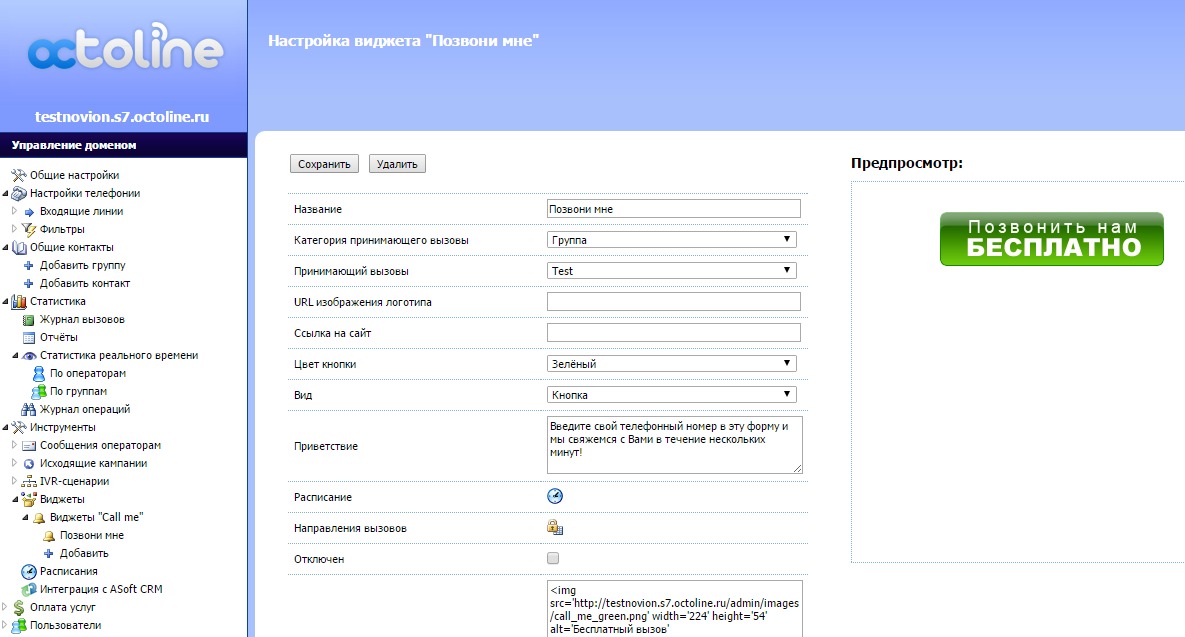Toggle the Отключен checkbox
This screenshot has height=637, width=1185.
(x=553, y=558)
